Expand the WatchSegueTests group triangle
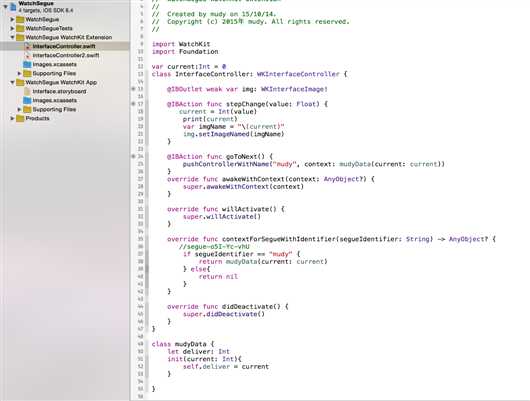 click(x=13, y=28)
